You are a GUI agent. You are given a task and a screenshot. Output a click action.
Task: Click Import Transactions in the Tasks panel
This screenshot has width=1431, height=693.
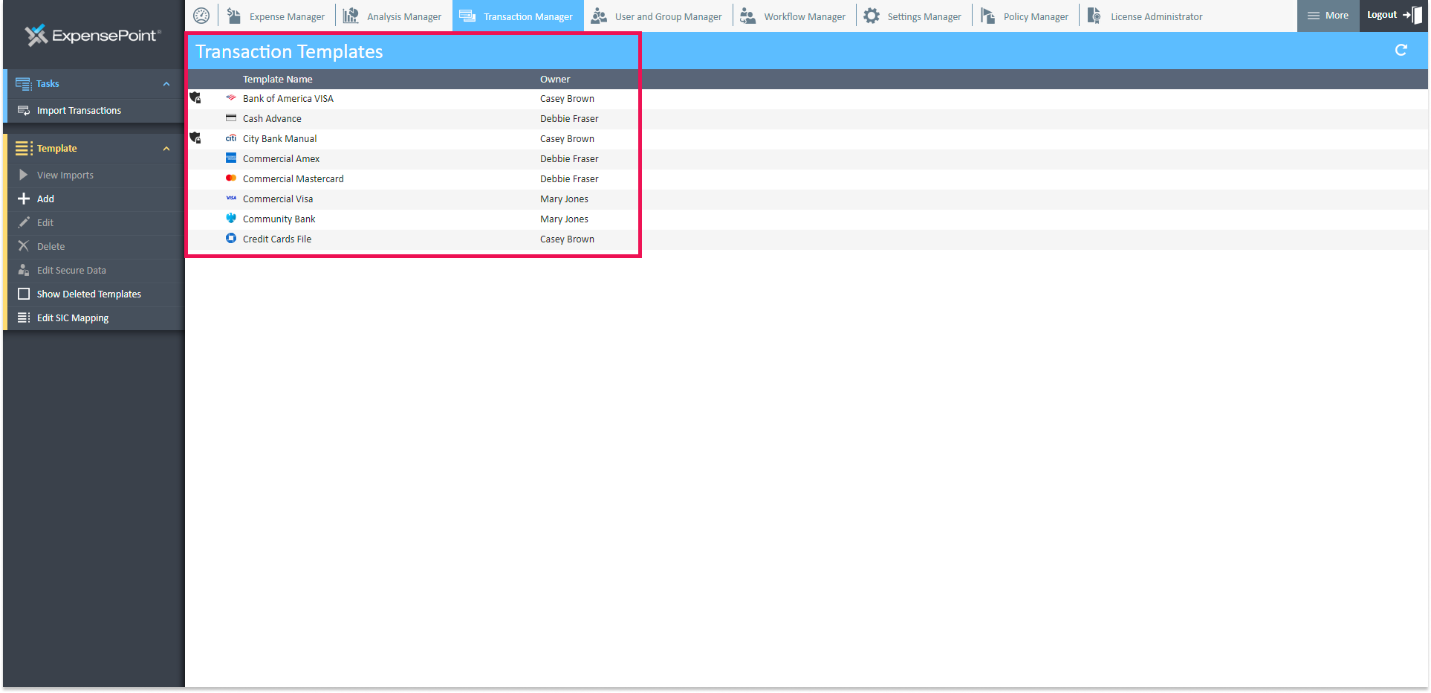pyautogui.click(x=78, y=110)
